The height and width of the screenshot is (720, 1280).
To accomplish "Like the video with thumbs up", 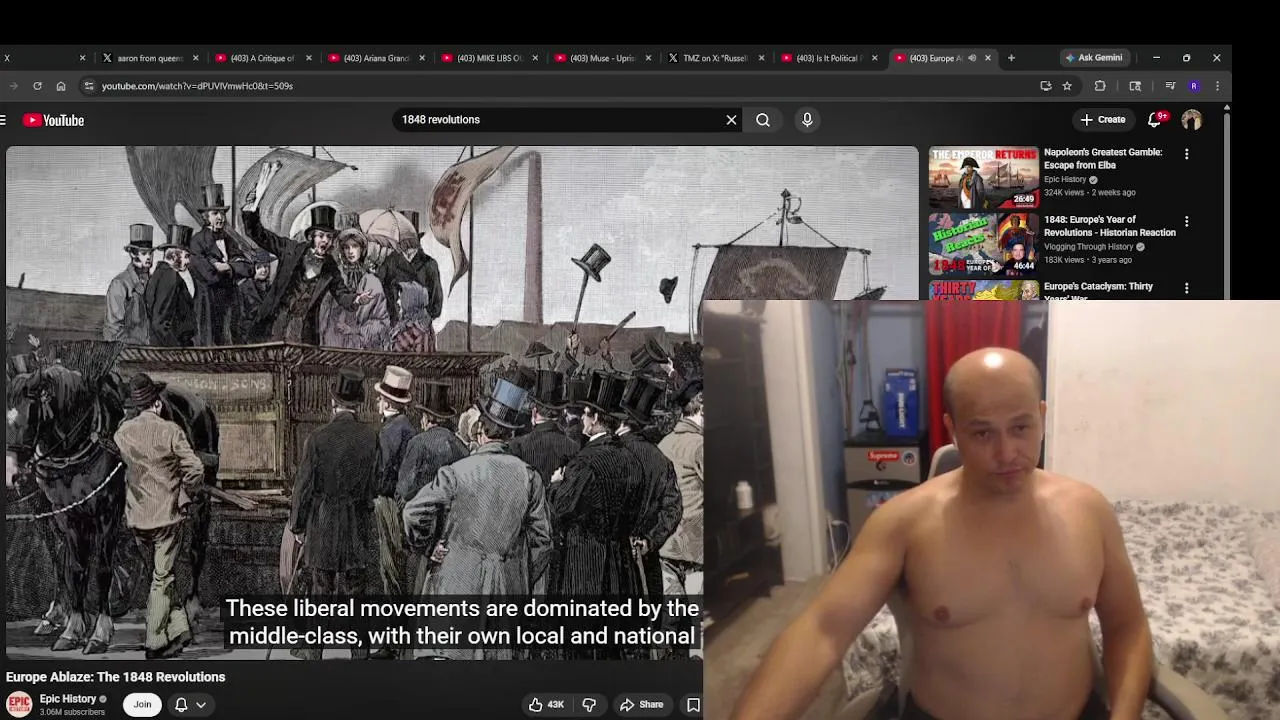I will click(547, 704).
